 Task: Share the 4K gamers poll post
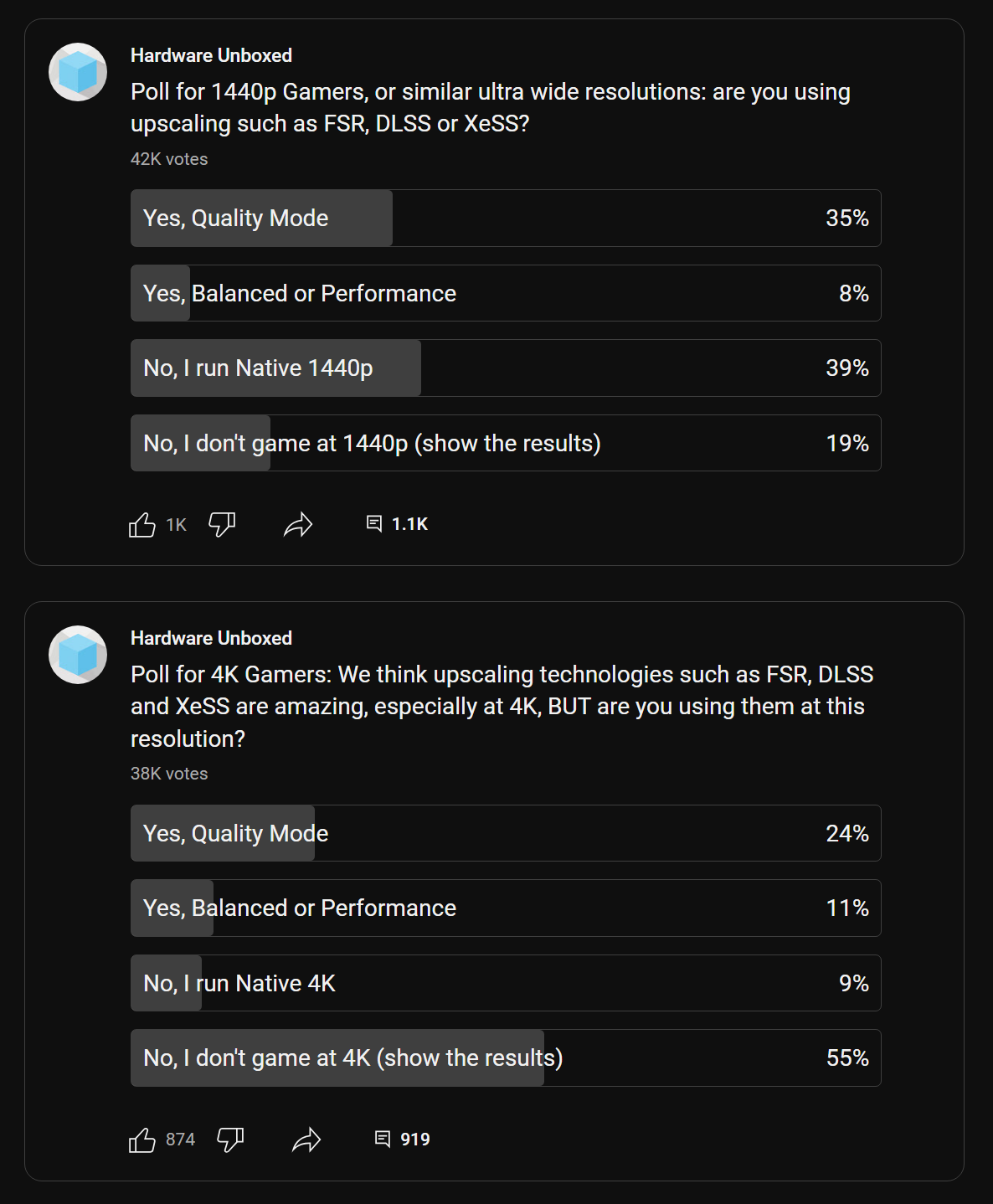(306, 1140)
